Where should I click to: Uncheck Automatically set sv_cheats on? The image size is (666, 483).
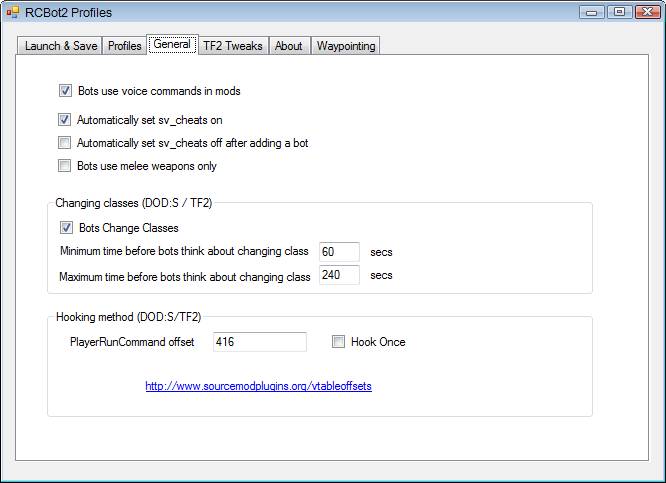(65, 120)
